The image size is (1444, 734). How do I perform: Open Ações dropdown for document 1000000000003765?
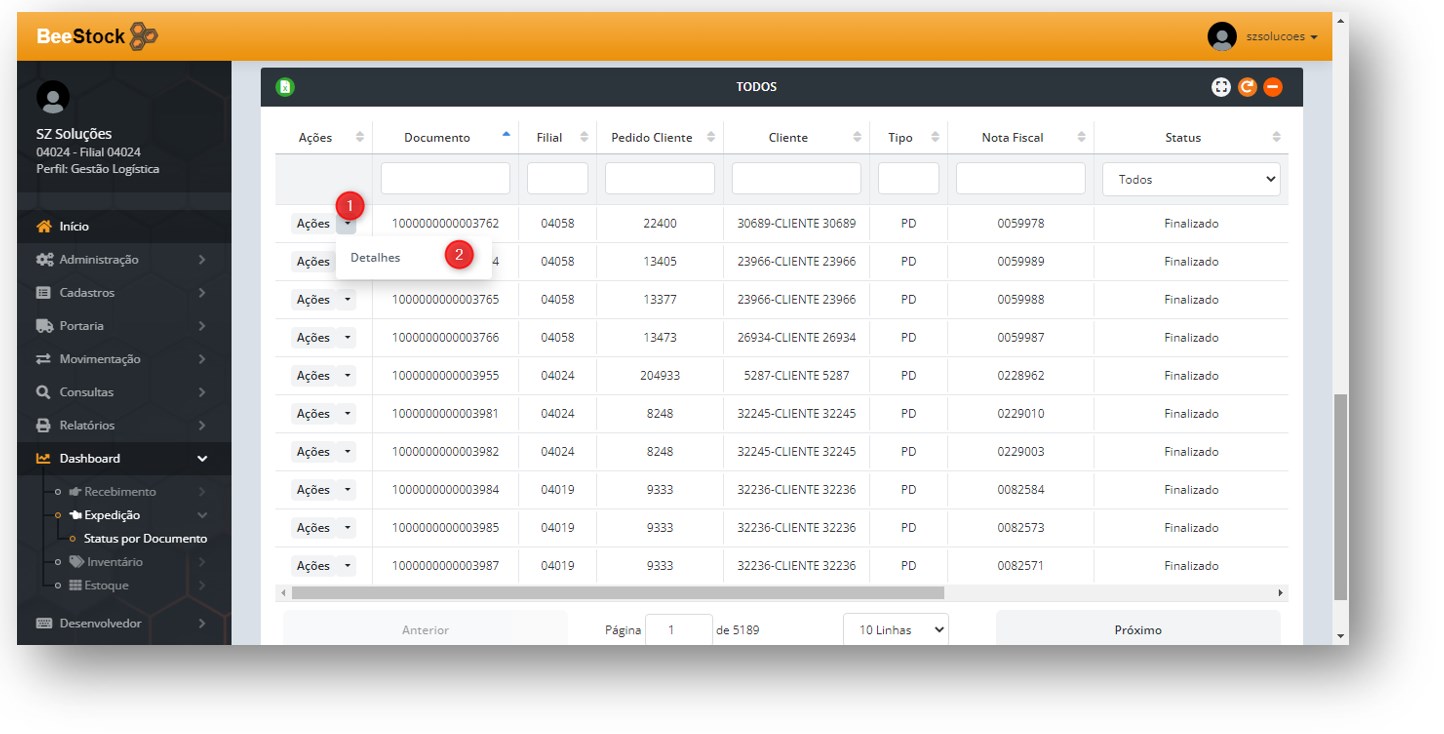pos(347,300)
